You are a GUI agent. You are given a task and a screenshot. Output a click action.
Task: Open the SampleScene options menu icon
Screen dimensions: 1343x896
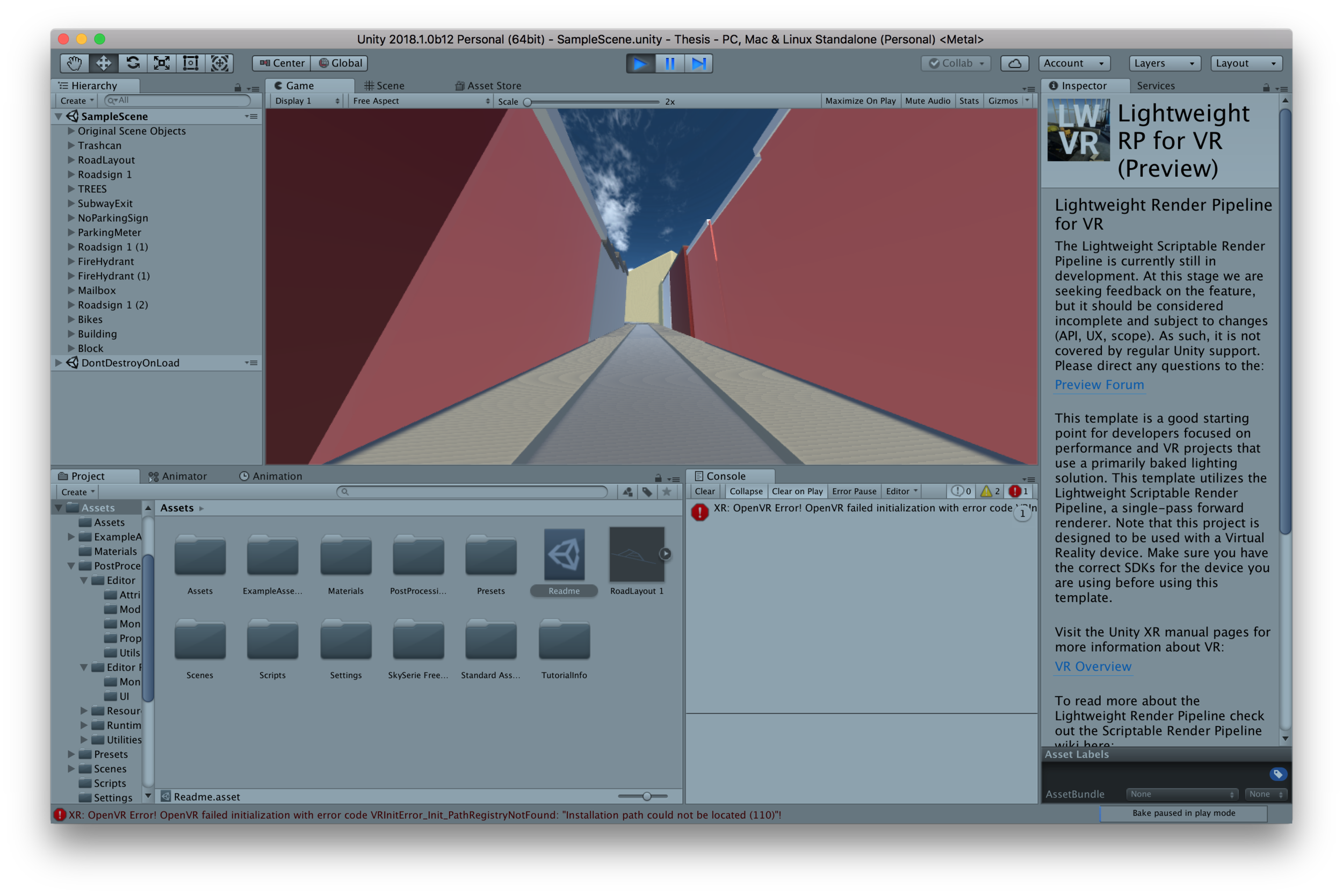[x=251, y=116]
